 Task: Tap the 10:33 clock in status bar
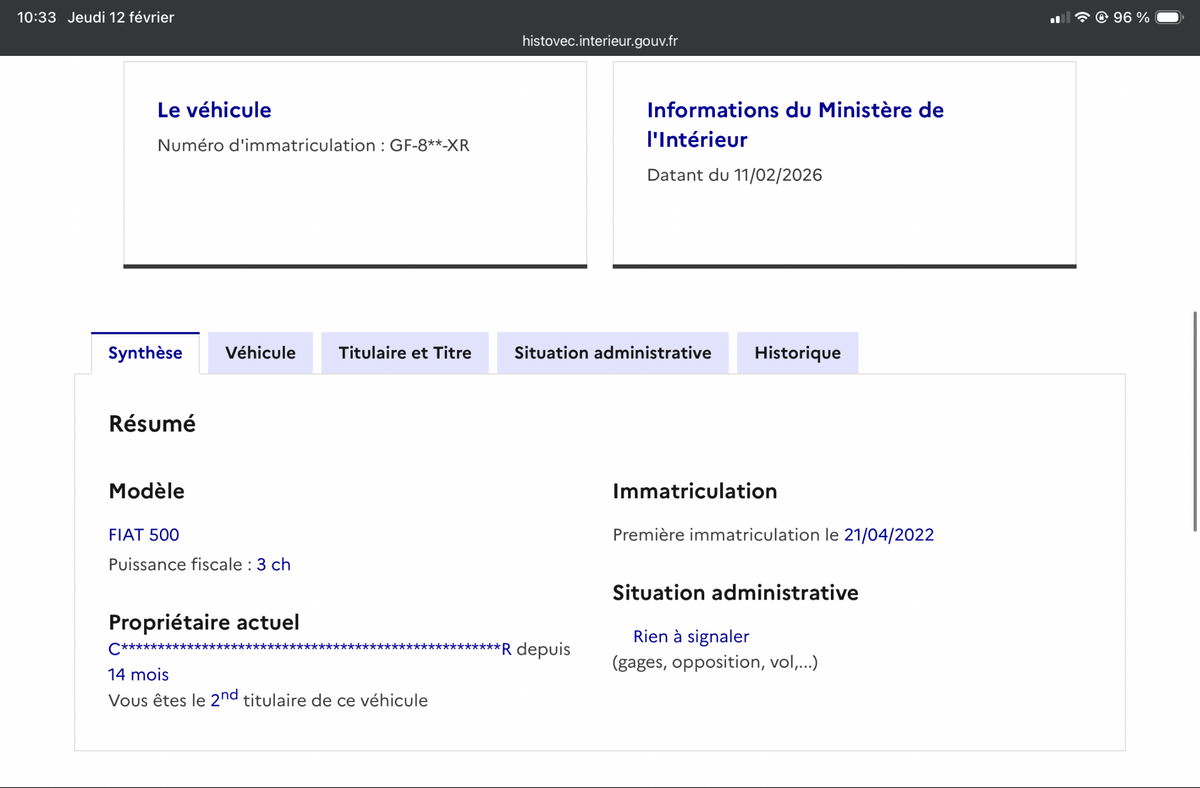coord(37,18)
